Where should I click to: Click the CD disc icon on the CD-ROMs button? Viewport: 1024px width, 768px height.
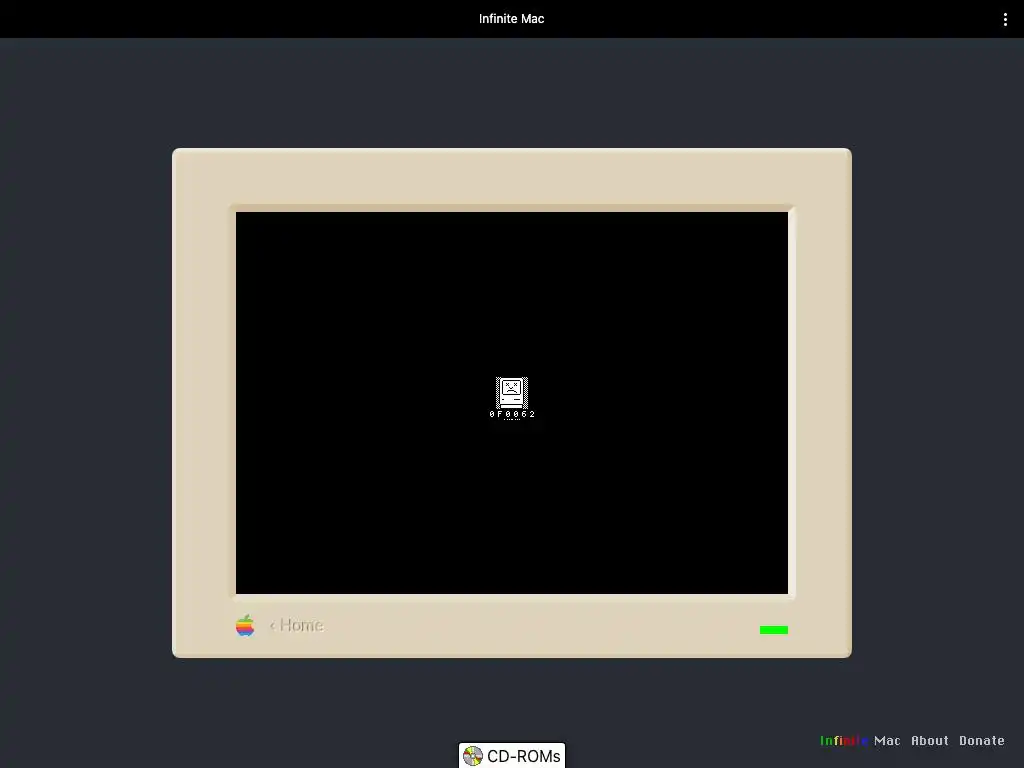click(x=473, y=756)
